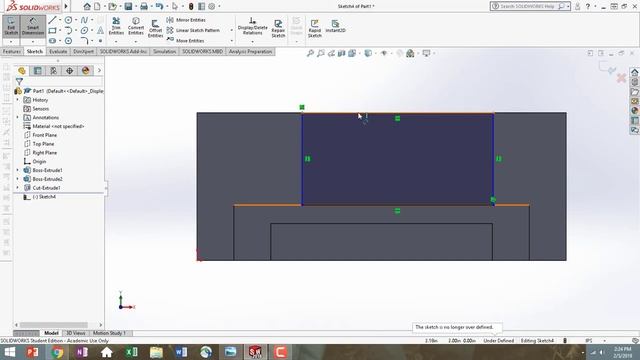Click the Print icon in the quick toolbar
The height and width of the screenshot is (360, 640).
tap(144, 7)
